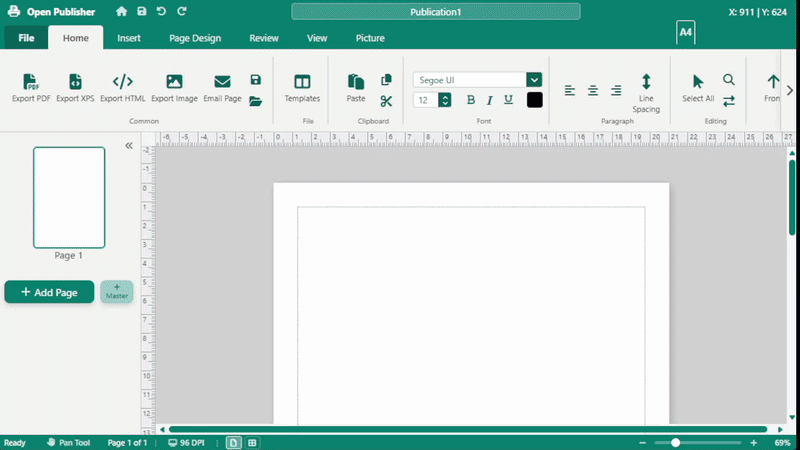The width and height of the screenshot is (800, 450).
Task: Undo the last action
Action: point(161,11)
